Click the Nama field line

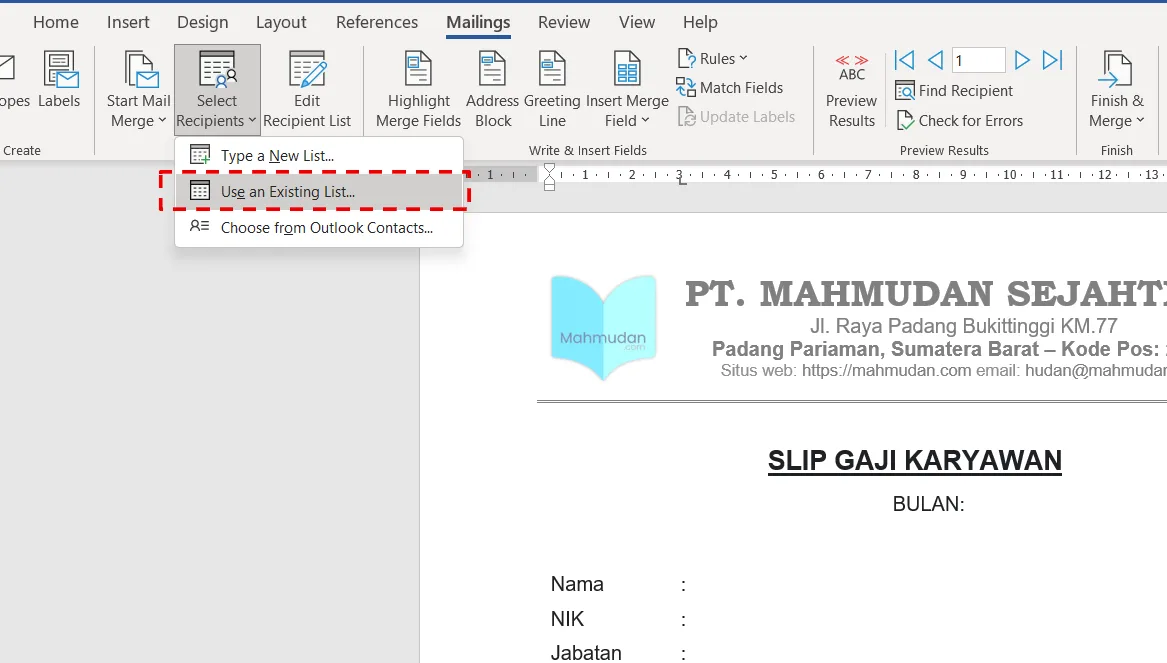[x=618, y=584]
